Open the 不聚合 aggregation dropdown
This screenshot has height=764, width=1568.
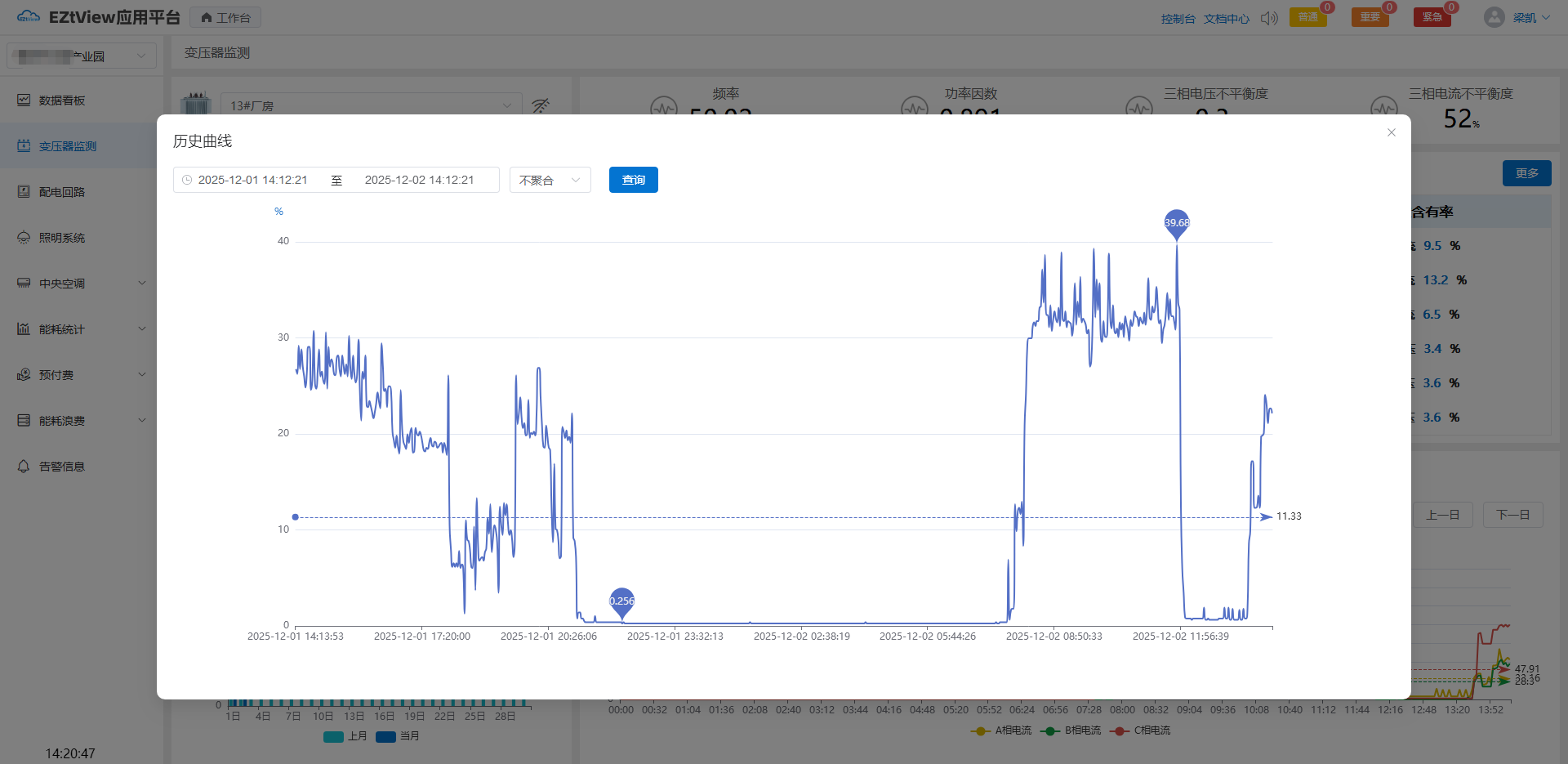[x=550, y=180]
